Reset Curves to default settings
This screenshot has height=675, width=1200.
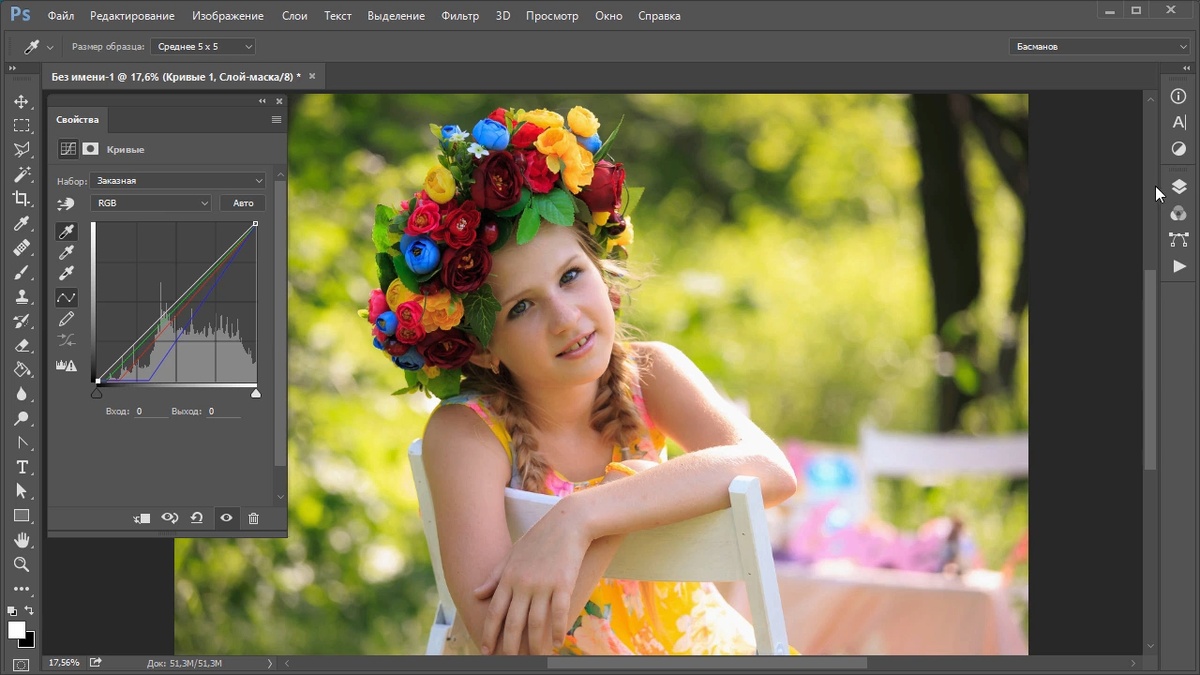click(x=197, y=518)
